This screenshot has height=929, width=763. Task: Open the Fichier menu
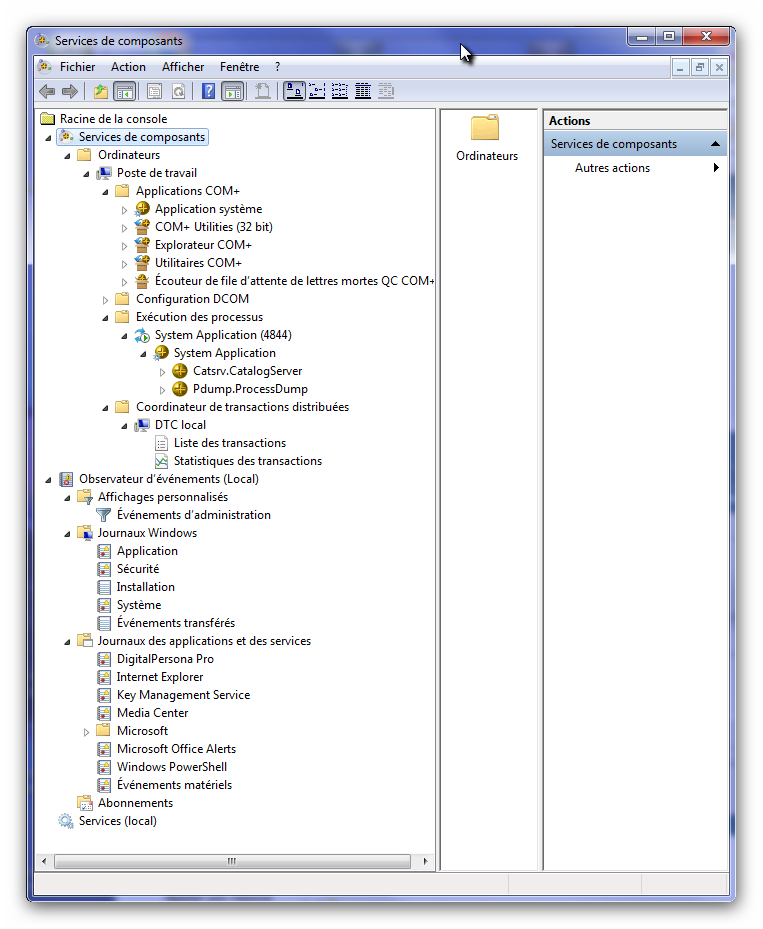pyautogui.click(x=77, y=67)
